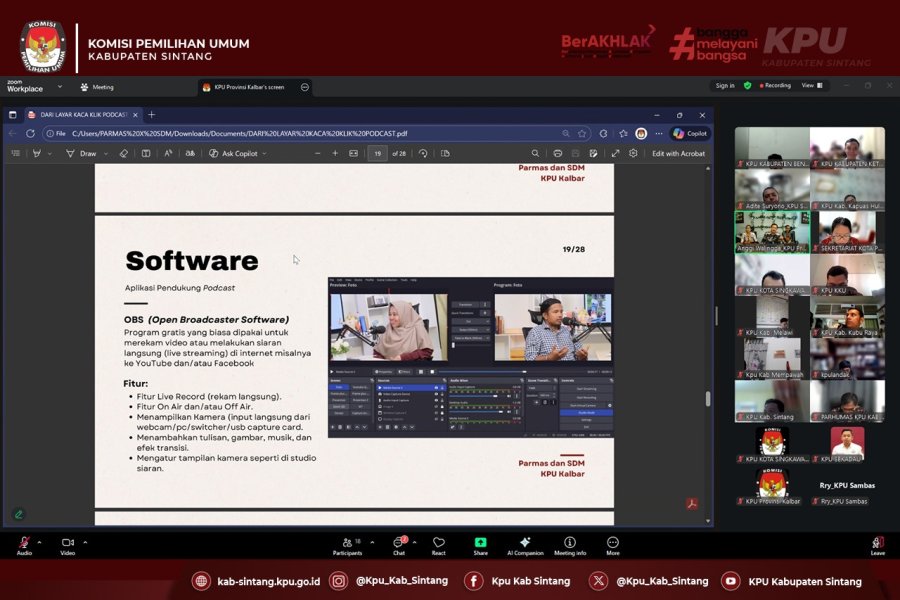Screen dimensions: 900x600
Task: Select the KPU Provinsi Kalbar's screen tab
Action: [x=250, y=87]
